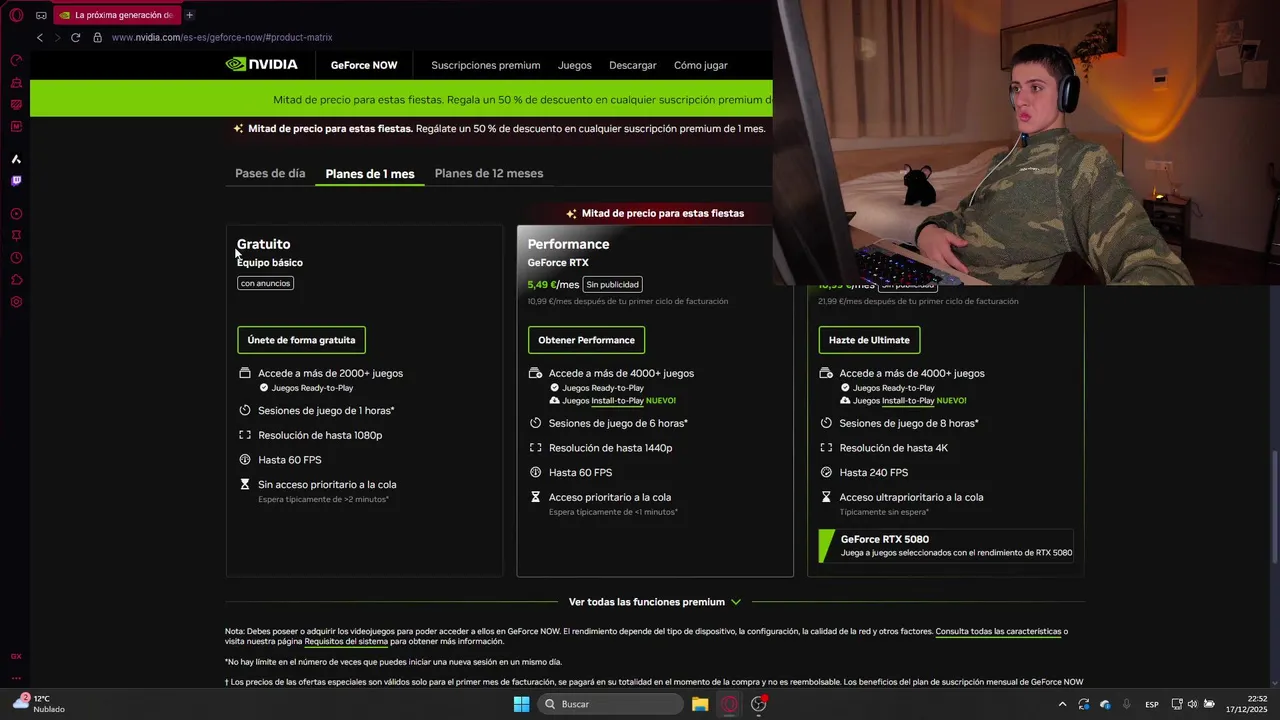Screen dimensions: 1280x720
Task: Click 'Sesiones de juego de 6 horas*' text
Action: (x=618, y=423)
